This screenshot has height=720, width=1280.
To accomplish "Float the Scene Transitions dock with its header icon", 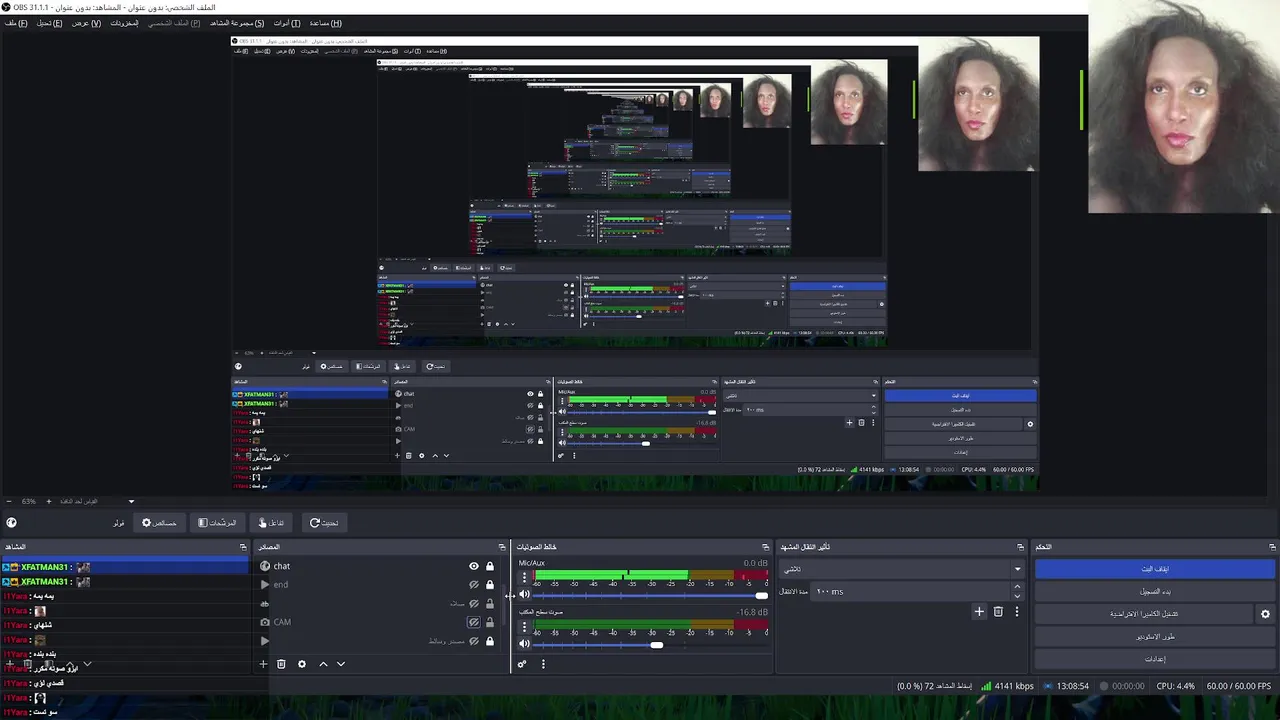I will [1020, 547].
